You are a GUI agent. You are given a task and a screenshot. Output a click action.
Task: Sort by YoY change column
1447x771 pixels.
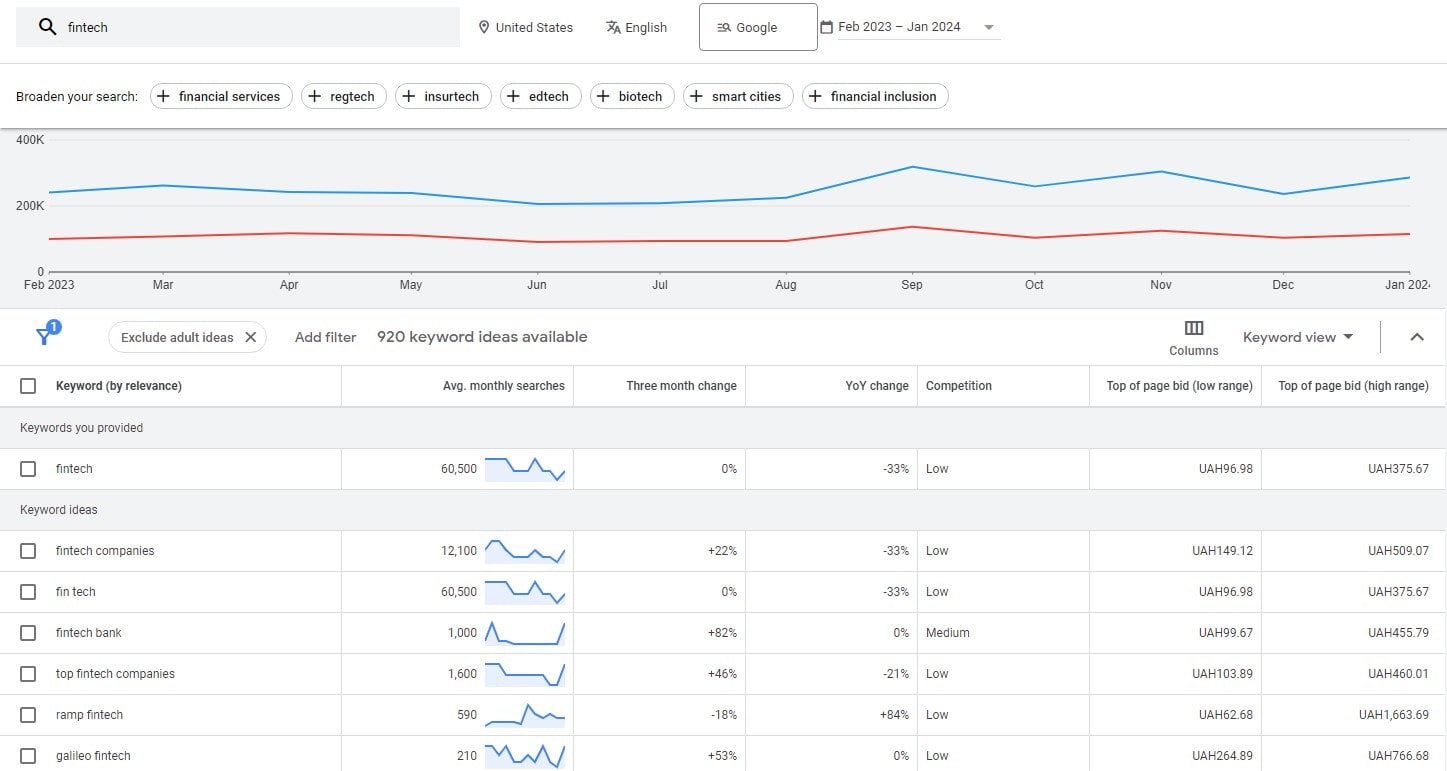coord(877,386)
